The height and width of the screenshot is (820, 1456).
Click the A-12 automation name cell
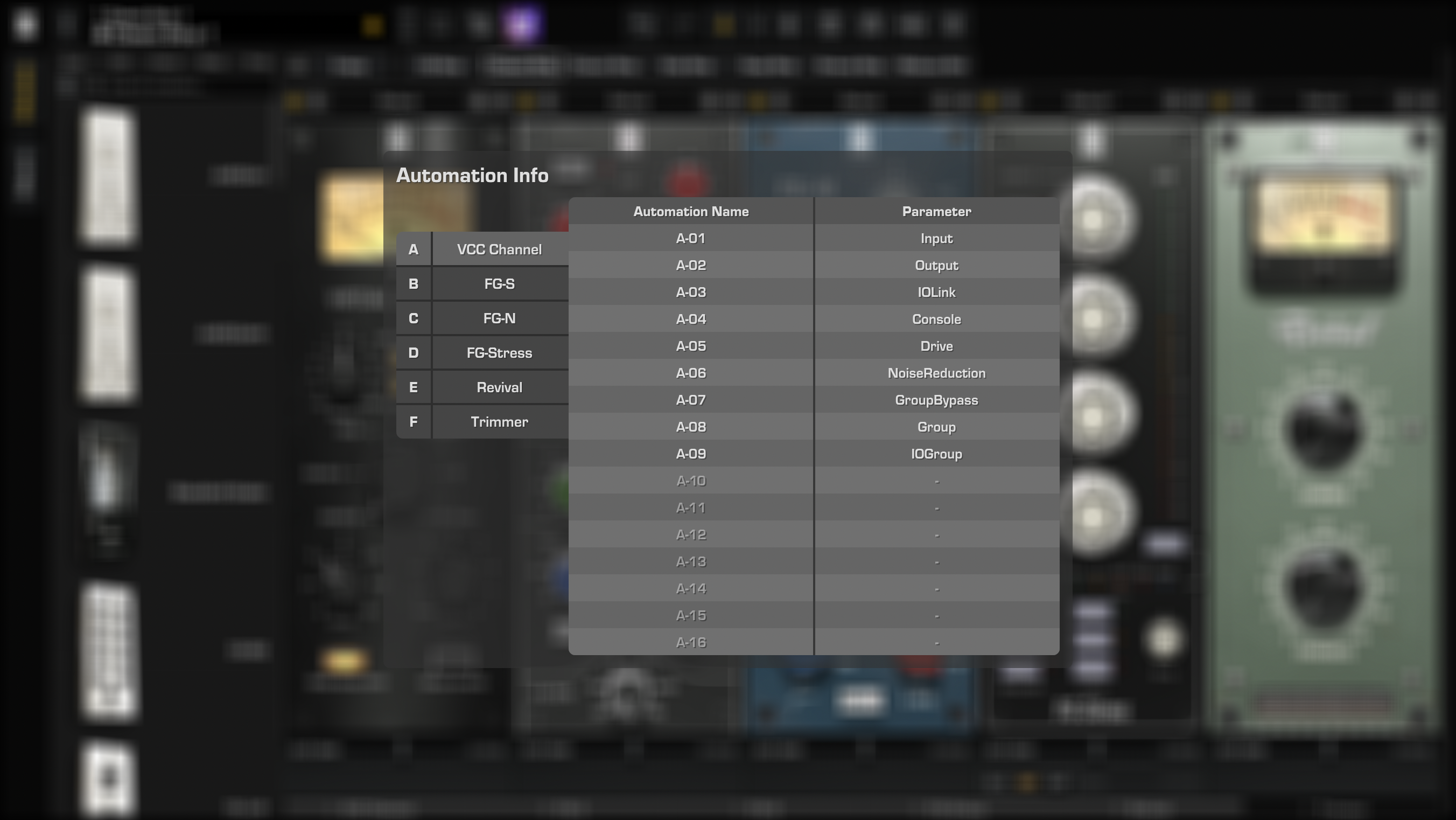coord(691,535)
